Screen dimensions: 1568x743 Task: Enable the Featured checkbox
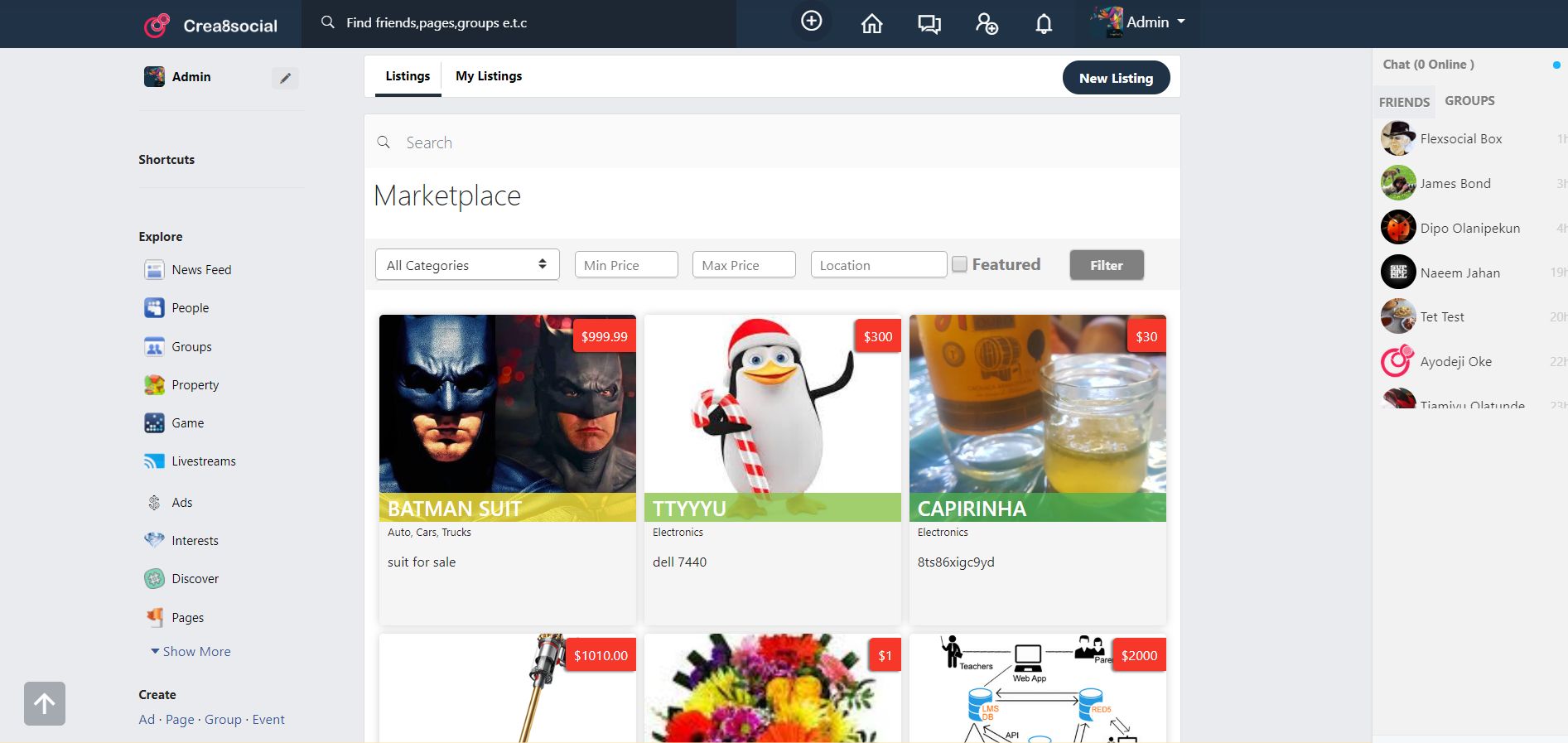(959, 264)
